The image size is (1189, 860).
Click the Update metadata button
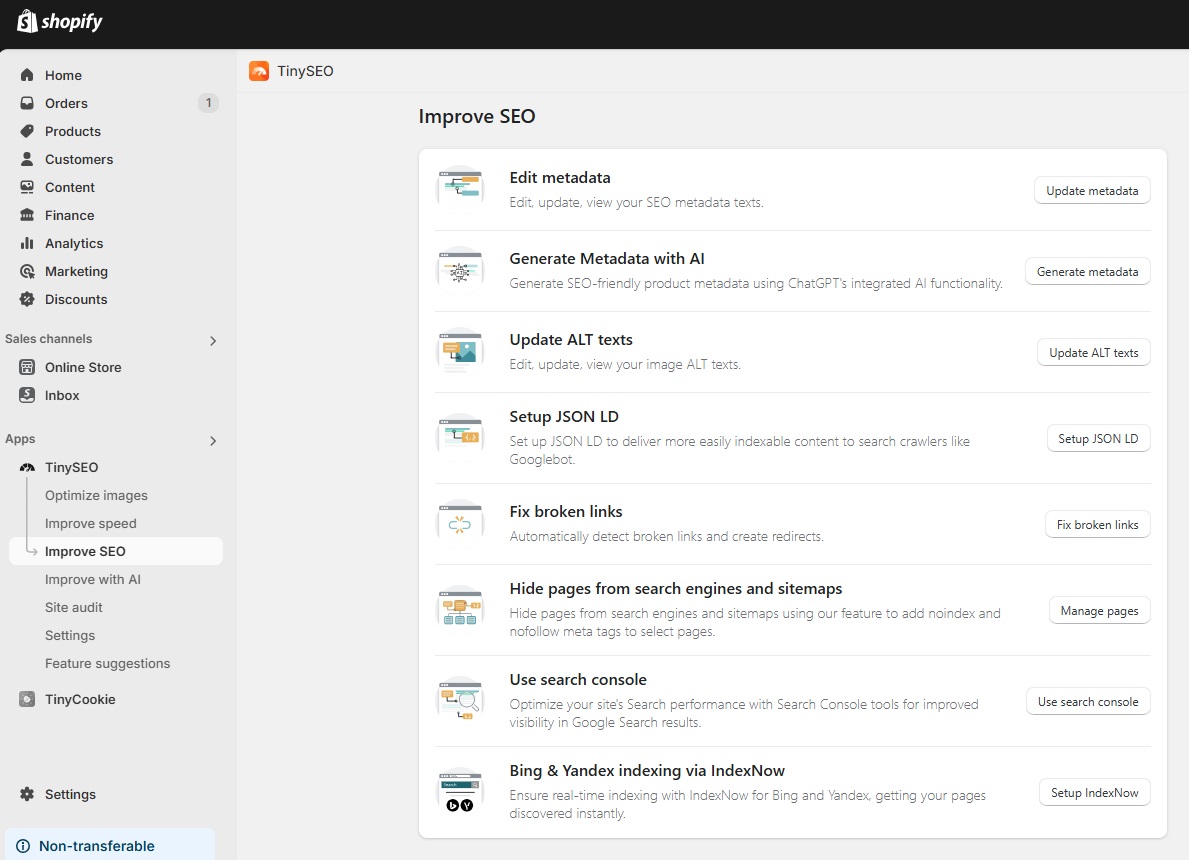pyautogui.click(x=1092, y=190)
